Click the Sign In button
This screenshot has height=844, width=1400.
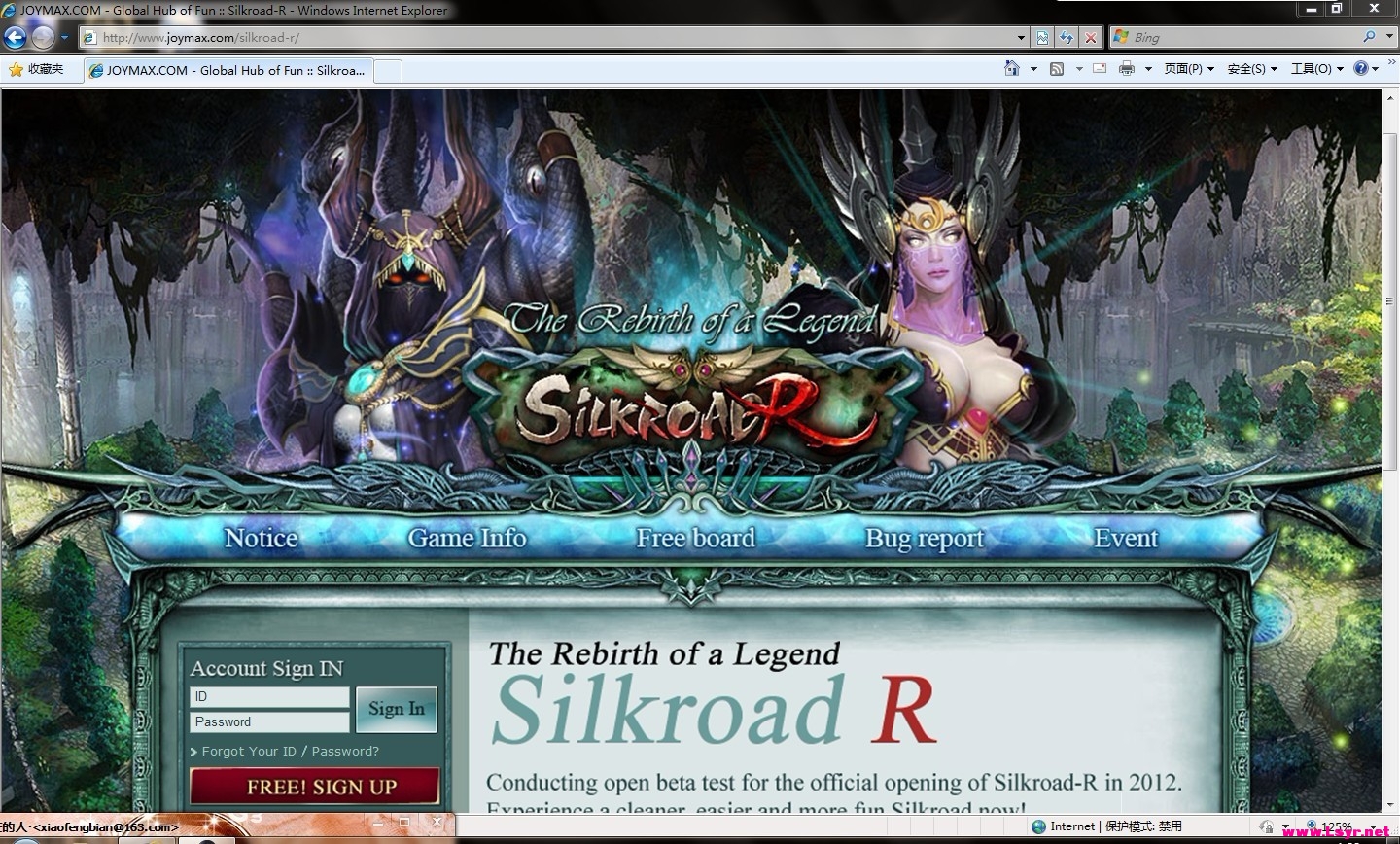pyautogui.click(x=397, y=709)
